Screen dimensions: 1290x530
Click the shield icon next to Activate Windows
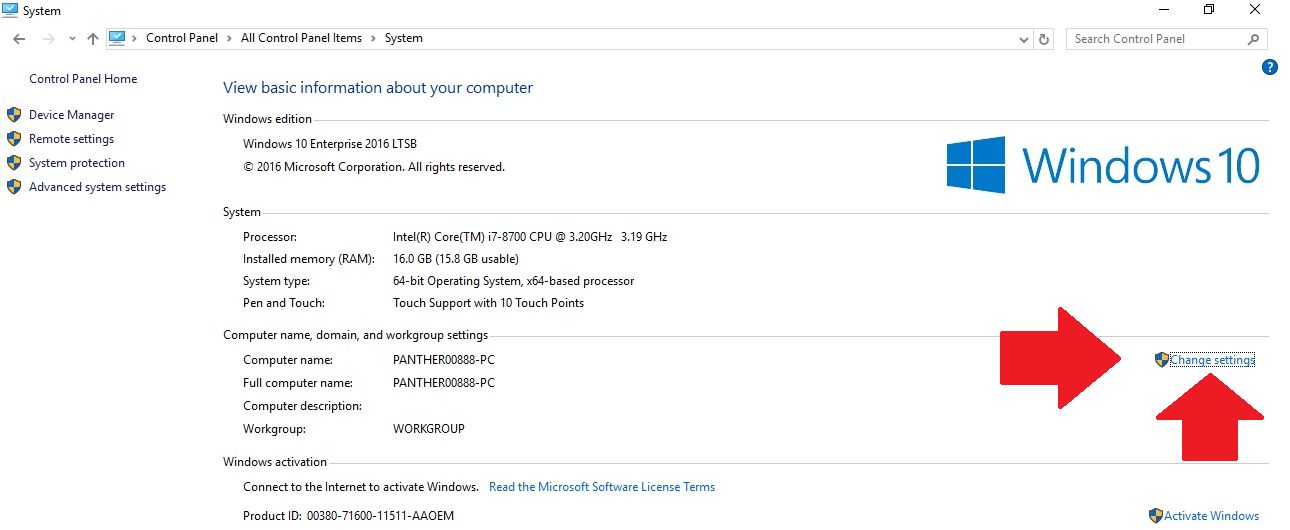click(x=1155, y=516)
